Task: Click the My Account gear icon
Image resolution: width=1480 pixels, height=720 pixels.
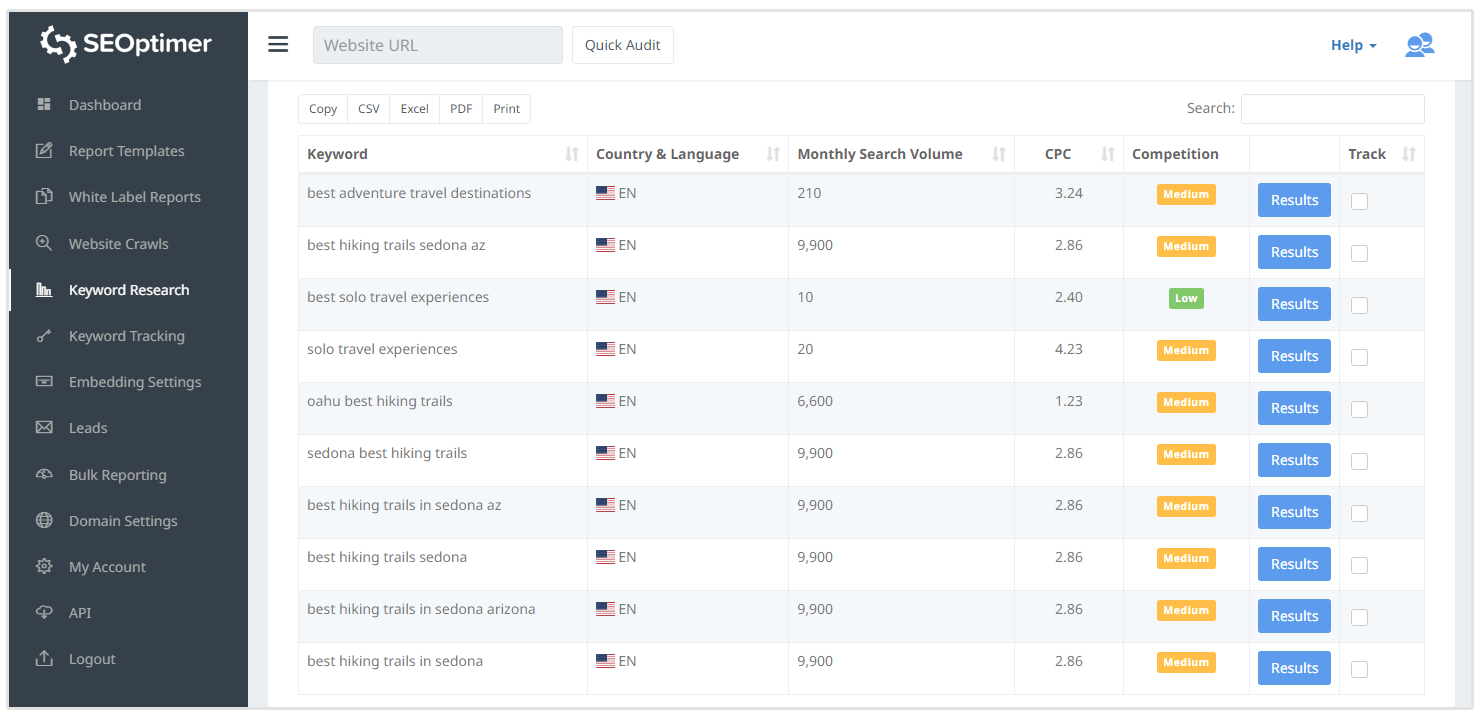Action: pyautogui.click(x=44, y=567)
